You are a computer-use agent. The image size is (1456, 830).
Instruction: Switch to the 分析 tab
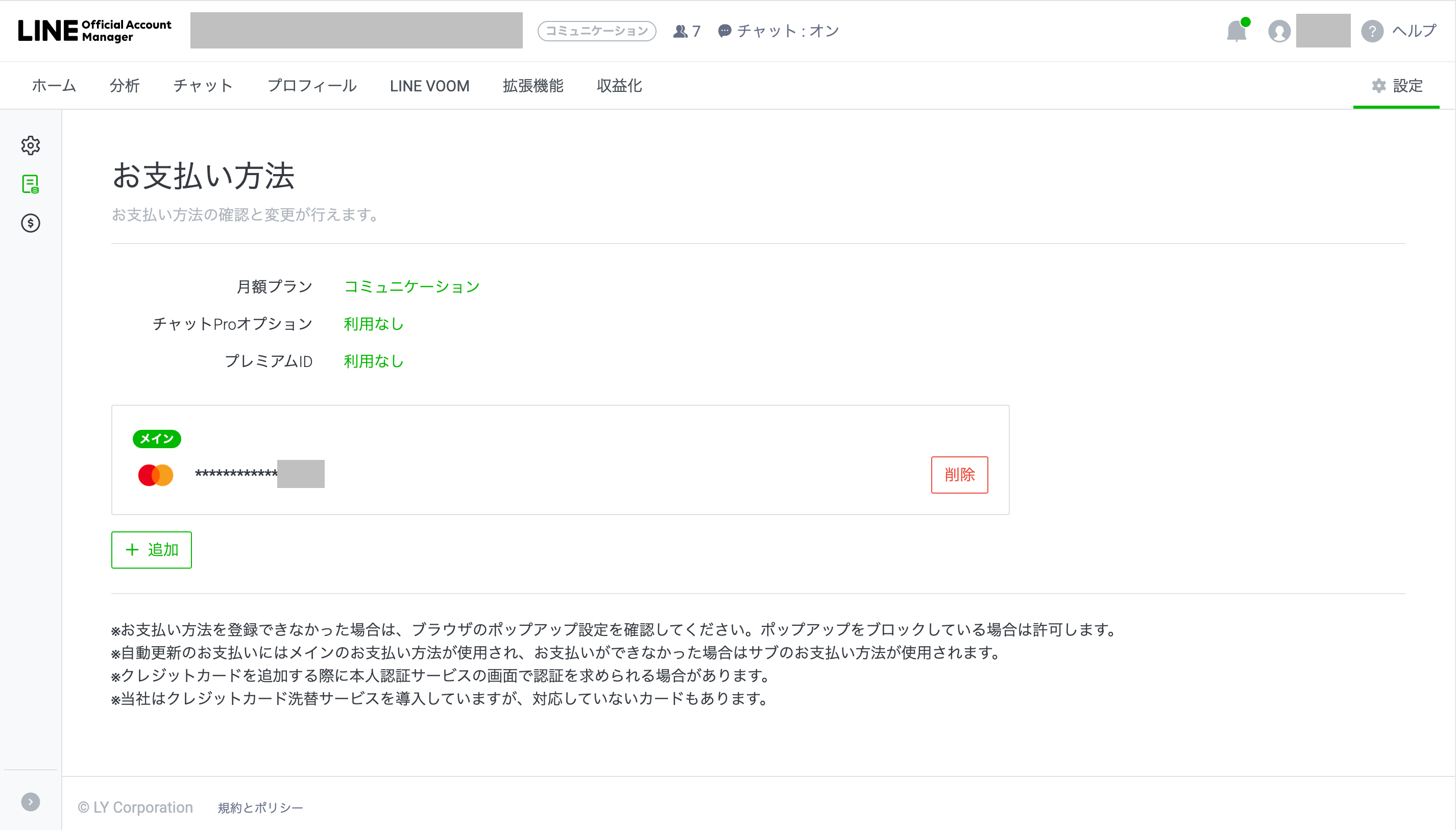point(124,86)
